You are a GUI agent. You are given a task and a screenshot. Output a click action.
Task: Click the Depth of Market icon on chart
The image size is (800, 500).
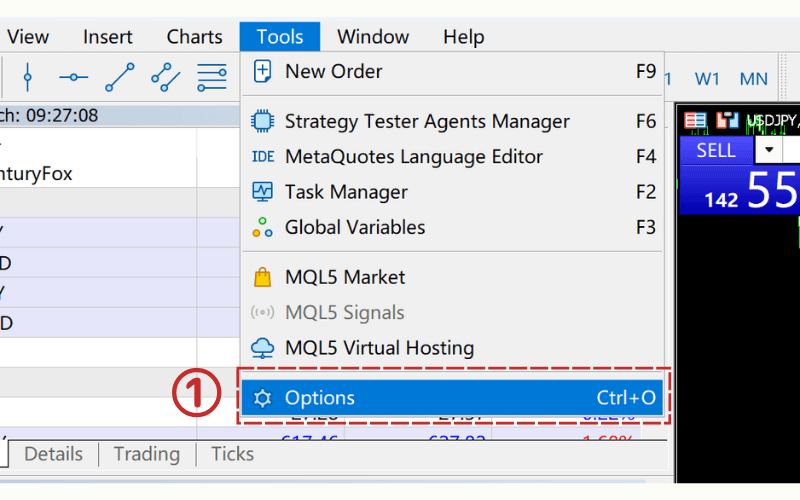pyautogui.click(x=695, y=121)
